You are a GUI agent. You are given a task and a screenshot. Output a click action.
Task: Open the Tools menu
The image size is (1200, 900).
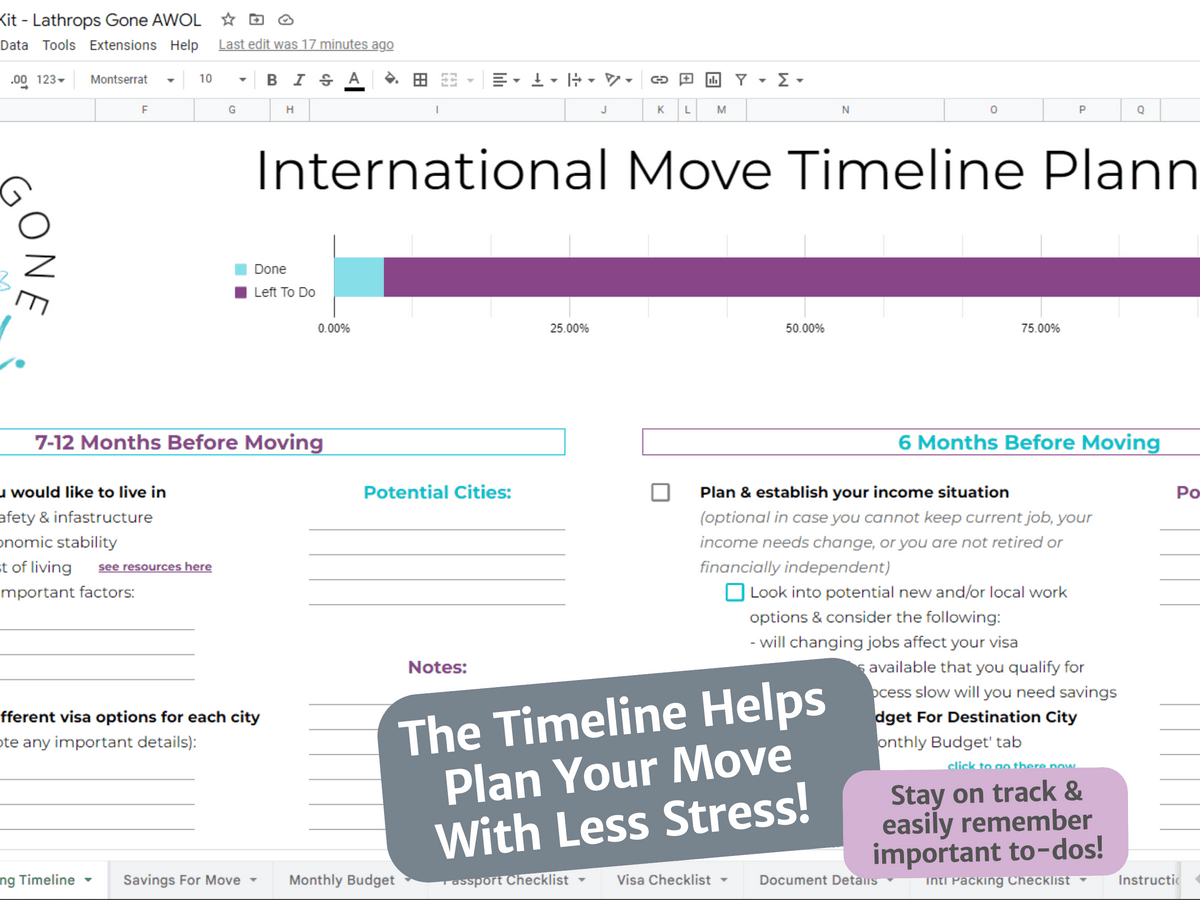(59, 45)
